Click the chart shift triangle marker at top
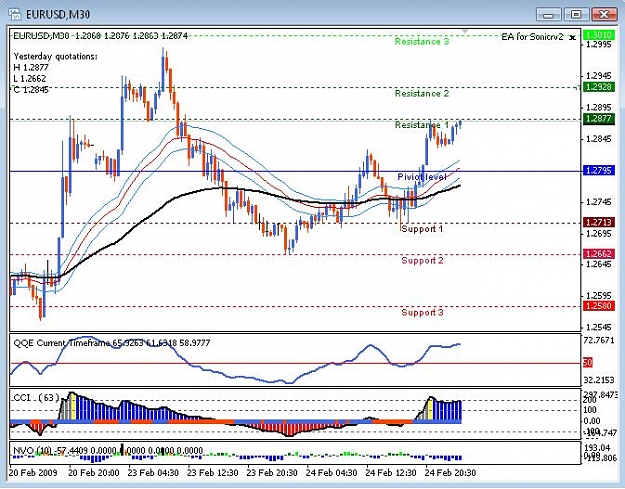 [x=464, y=31]
